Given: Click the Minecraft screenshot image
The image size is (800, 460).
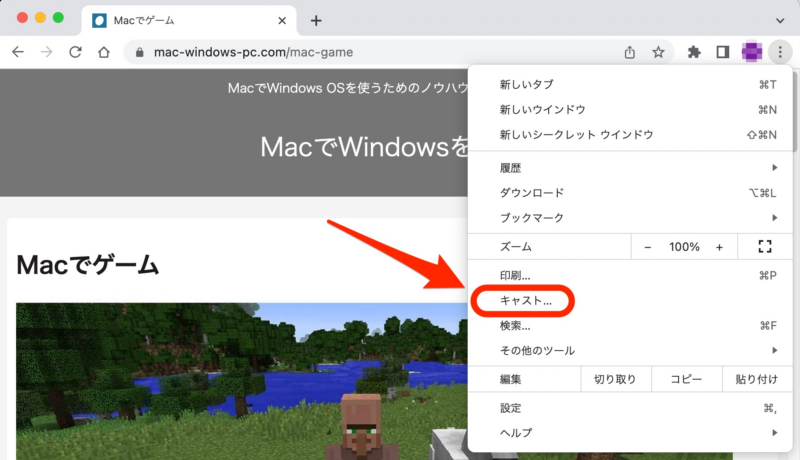Looking at the screenshot, I should coord(242,381).
